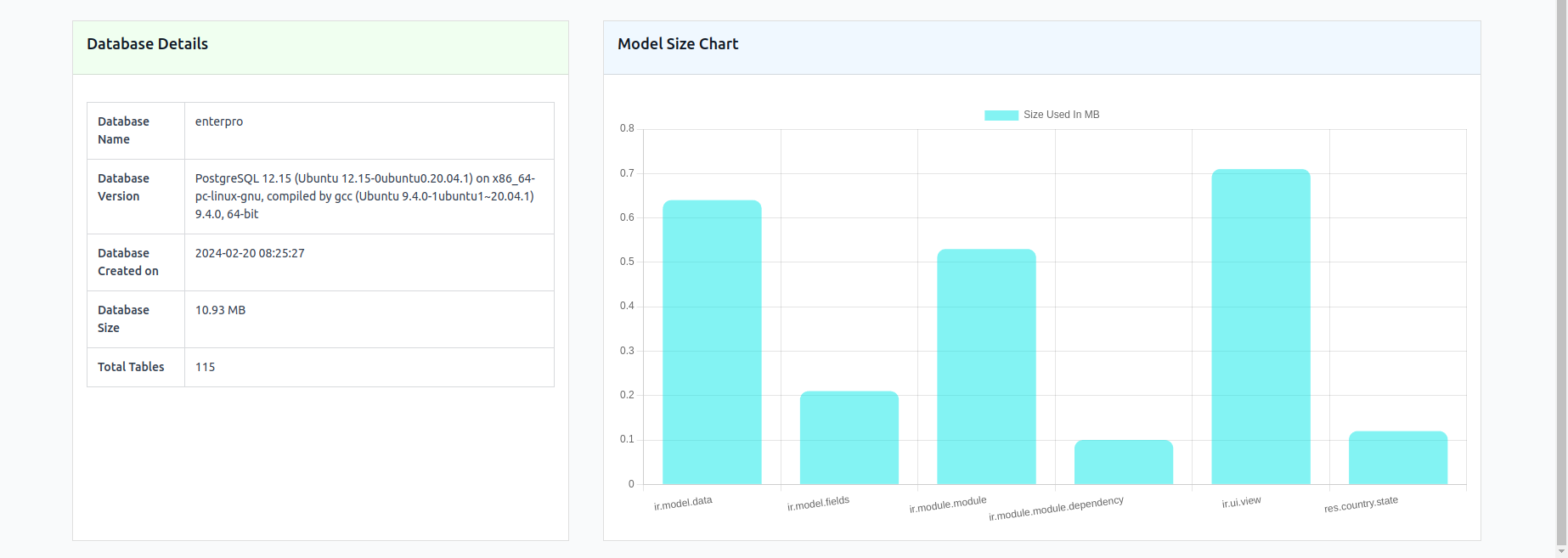Select the database name value enterpro
This screenshot has width=1568, height=558.
[x=219, y=121]
